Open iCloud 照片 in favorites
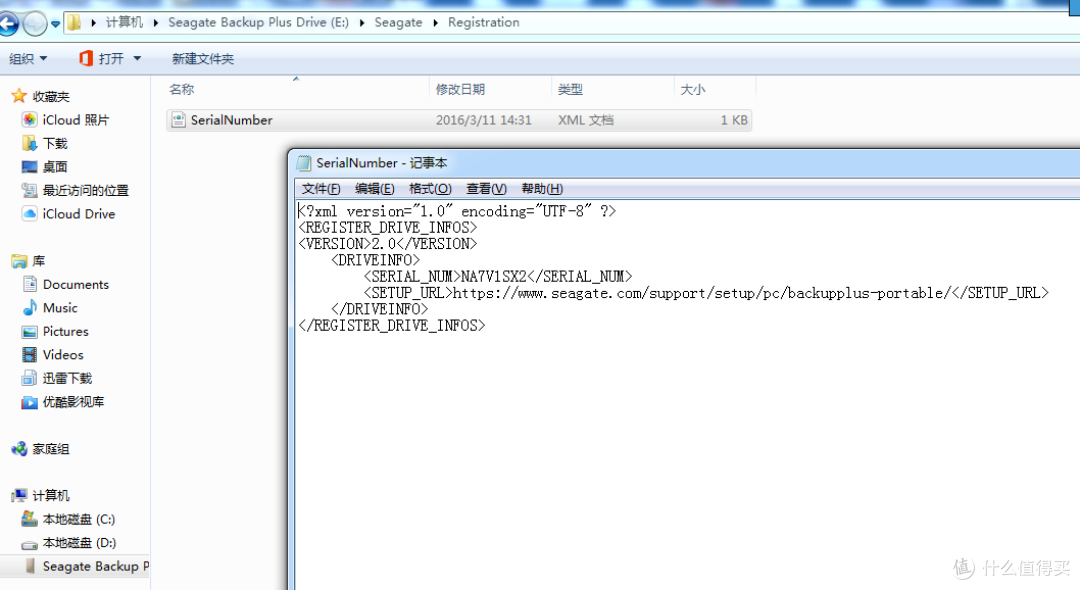This screenshot has height=590, width=1080. 76,120
